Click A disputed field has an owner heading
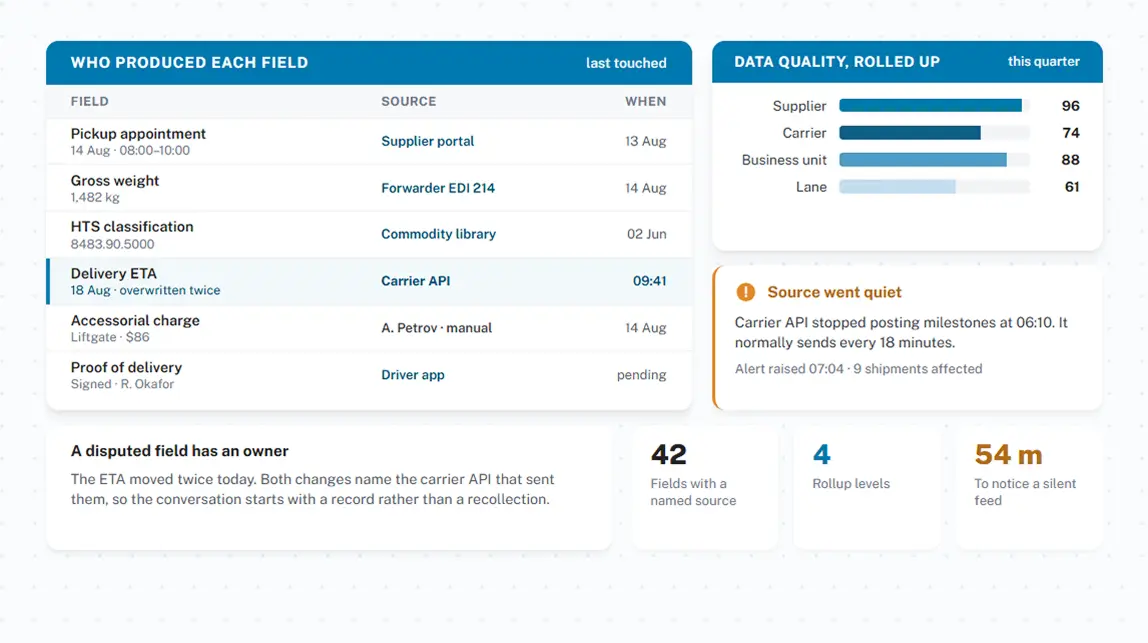The width and height of the screenshot is (1148, 643). pos(179,451)
